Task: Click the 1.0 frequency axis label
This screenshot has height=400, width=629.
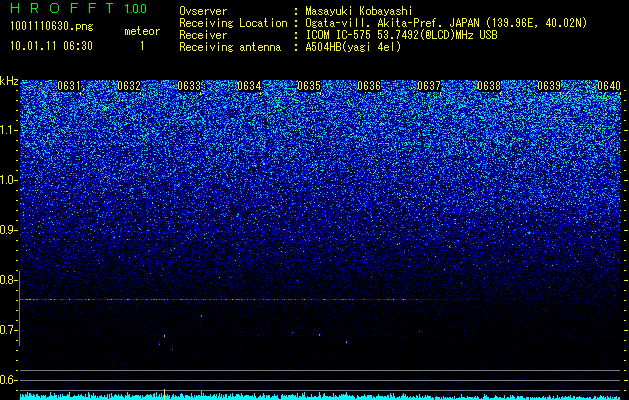Action: point(8,180)
